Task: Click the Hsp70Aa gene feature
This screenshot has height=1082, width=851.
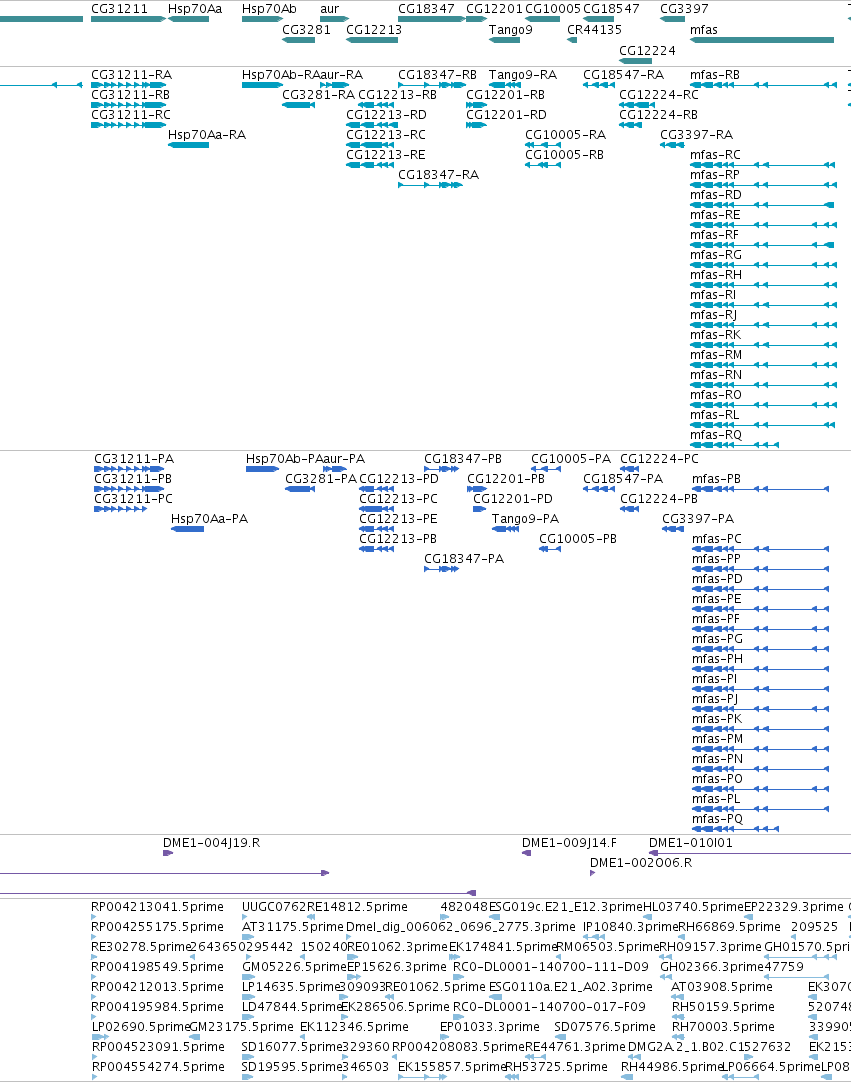Action: click(x=188, y=19)
